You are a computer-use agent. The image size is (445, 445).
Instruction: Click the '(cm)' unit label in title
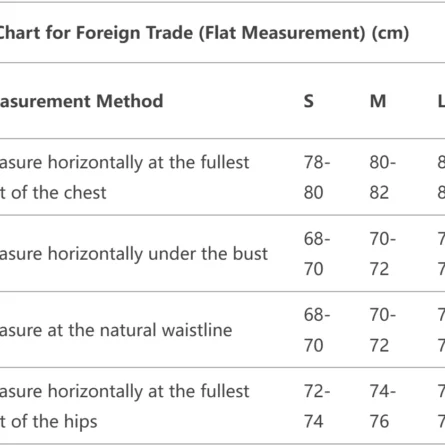[x=390, y=33]
